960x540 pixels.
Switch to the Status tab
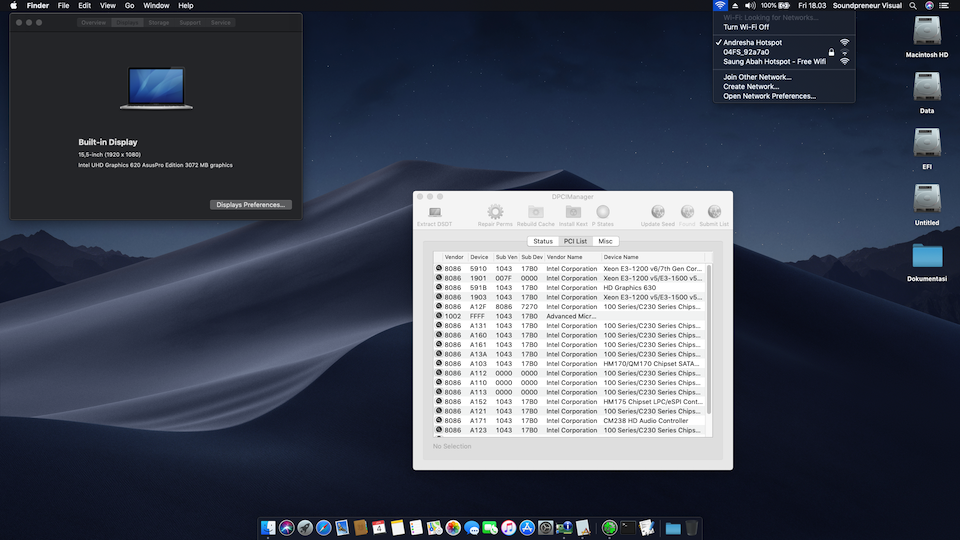coord(543,241)
